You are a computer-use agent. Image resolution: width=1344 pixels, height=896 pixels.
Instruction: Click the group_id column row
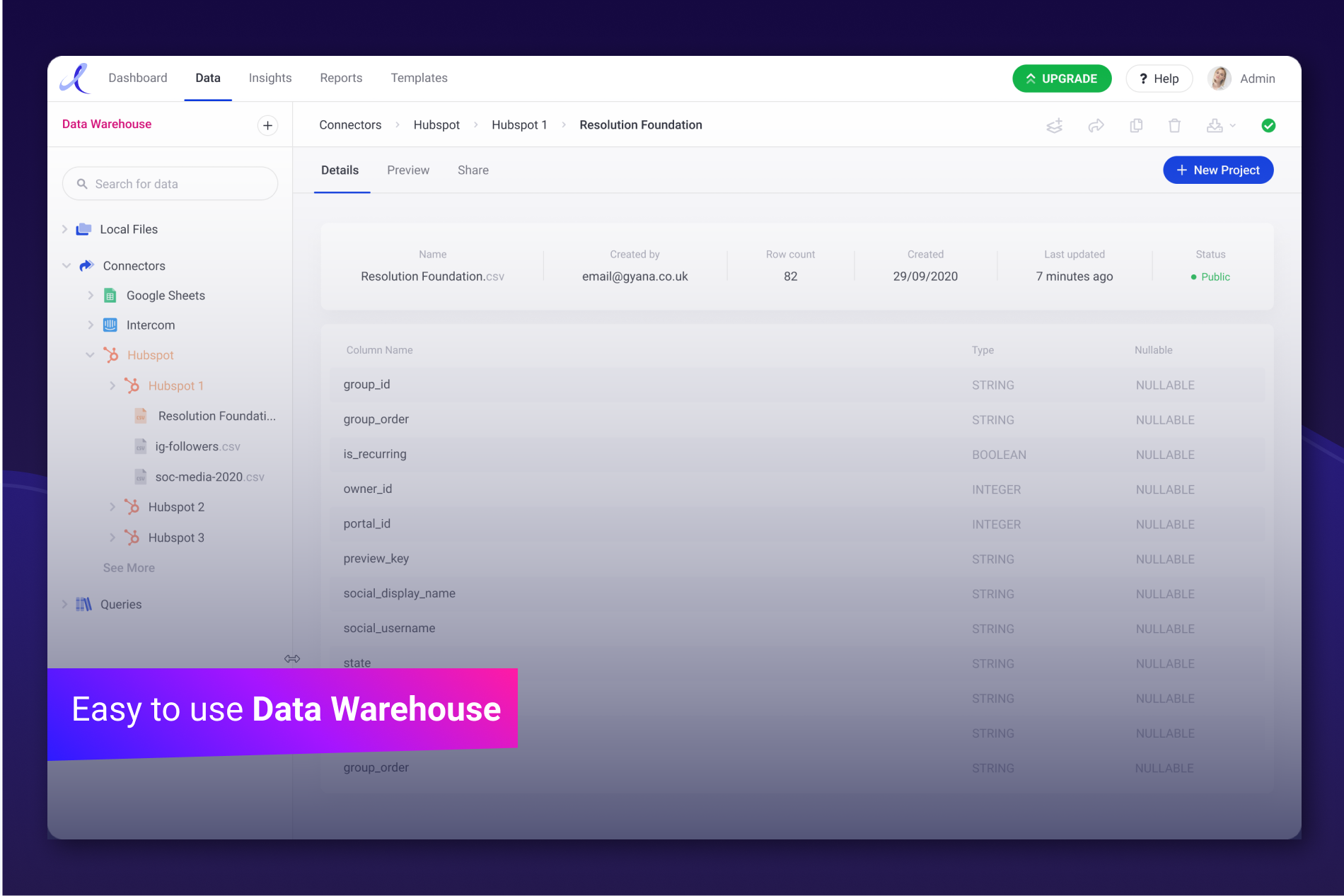tap(797, 385)
